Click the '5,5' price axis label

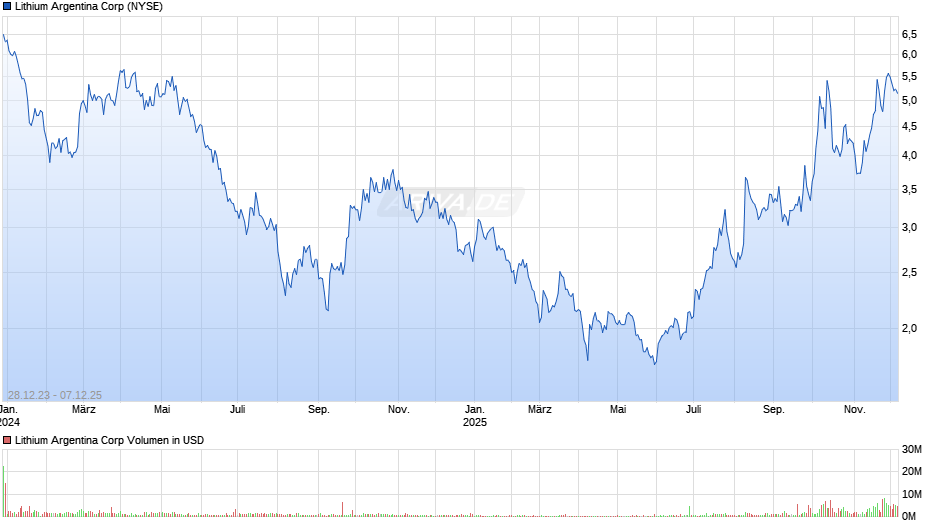coord(909,77)
